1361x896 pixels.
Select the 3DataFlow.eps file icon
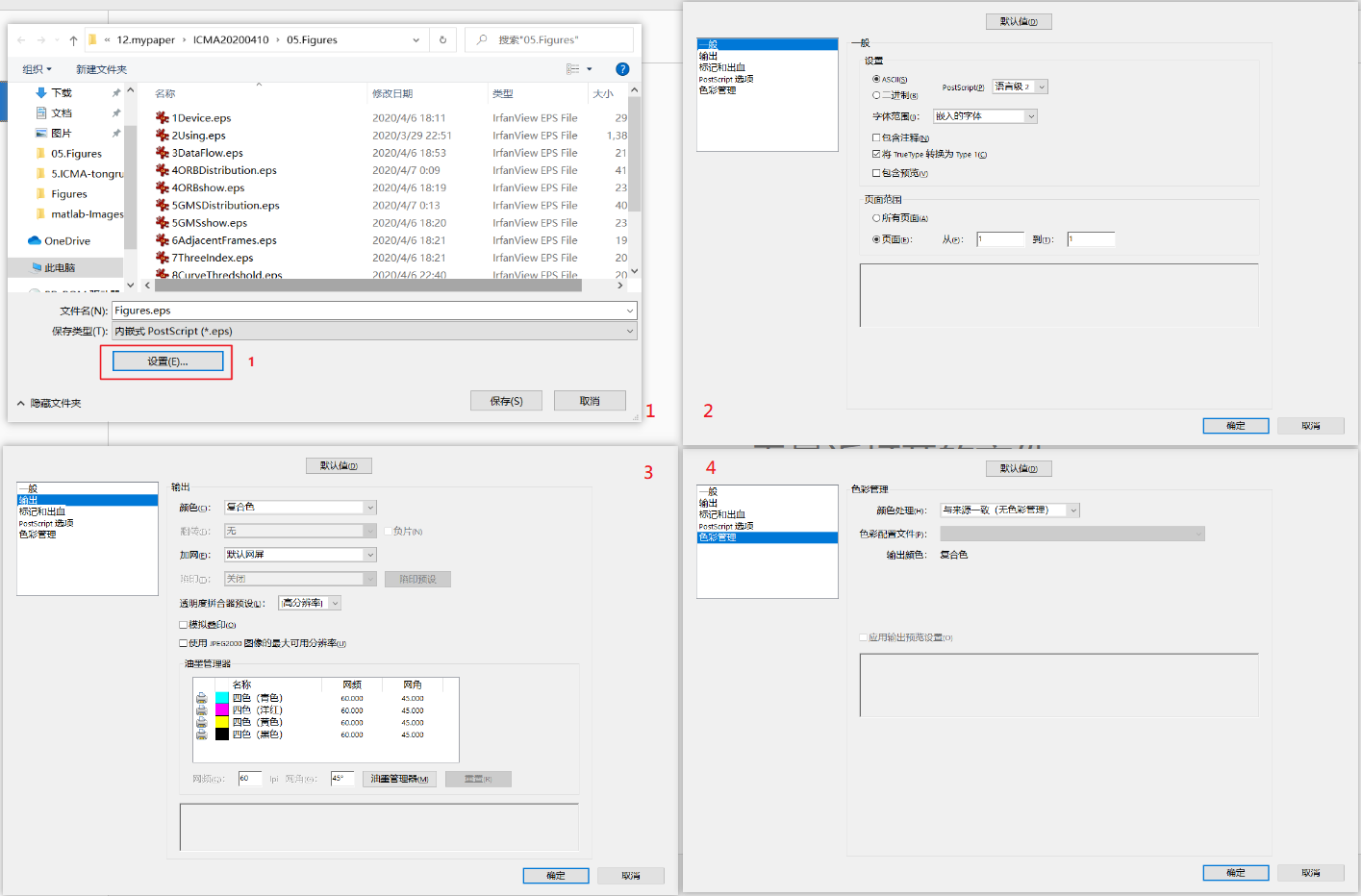[x=163, y=153]
